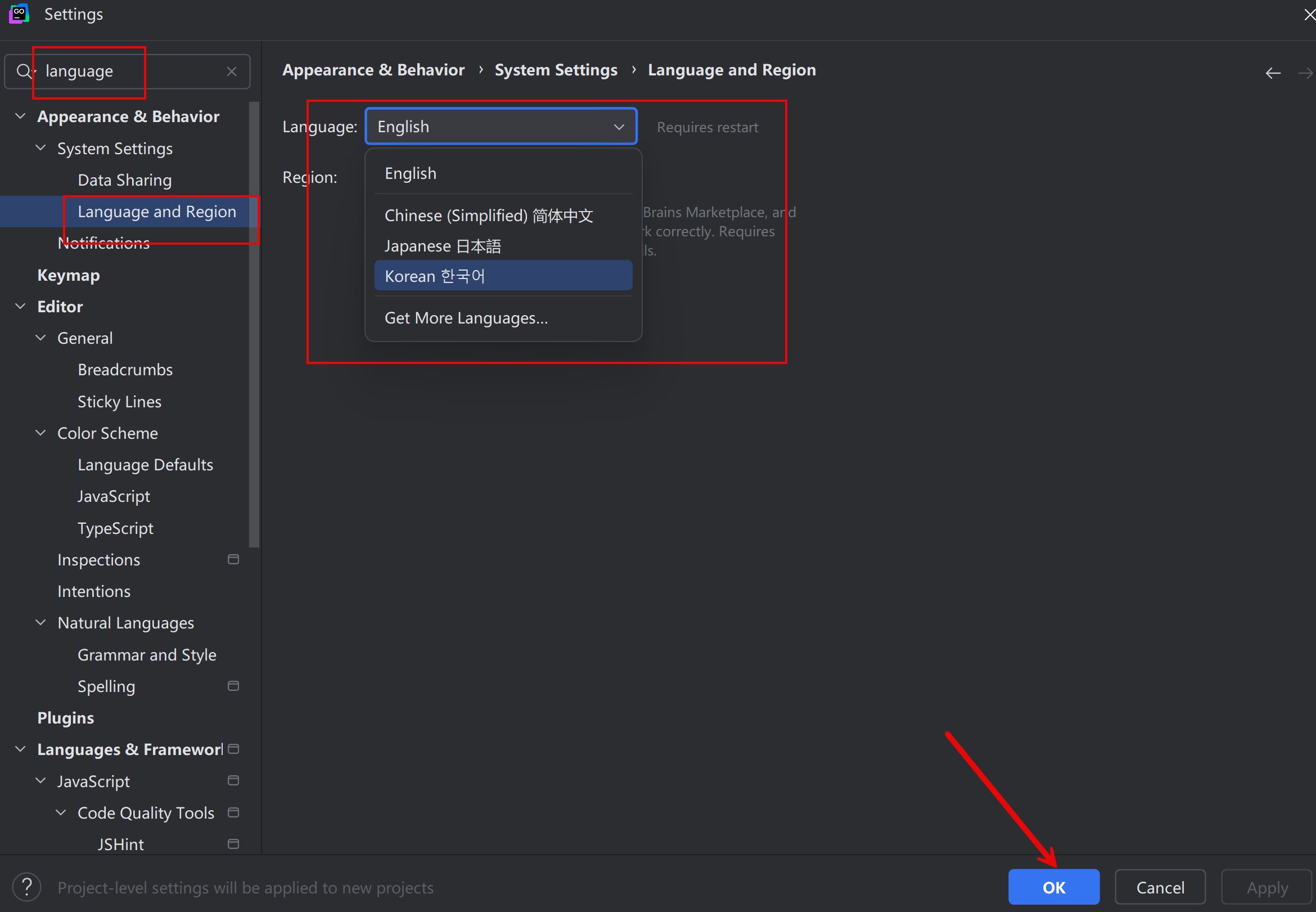Click project-level icon next to JSHint
The image size is (1316, 912).
tap(233, 844)
